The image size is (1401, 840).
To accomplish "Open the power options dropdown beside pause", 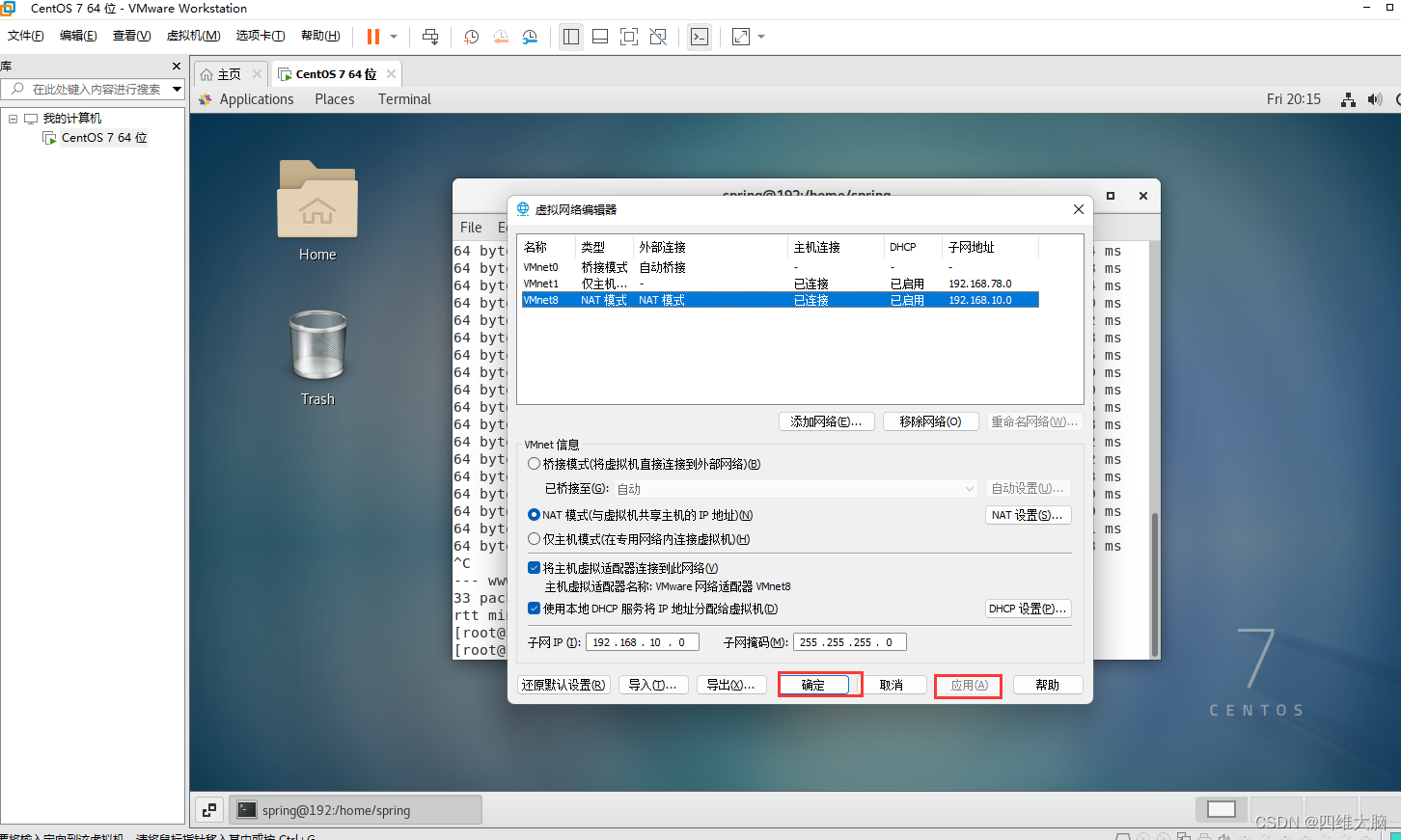I will [394, 37].
